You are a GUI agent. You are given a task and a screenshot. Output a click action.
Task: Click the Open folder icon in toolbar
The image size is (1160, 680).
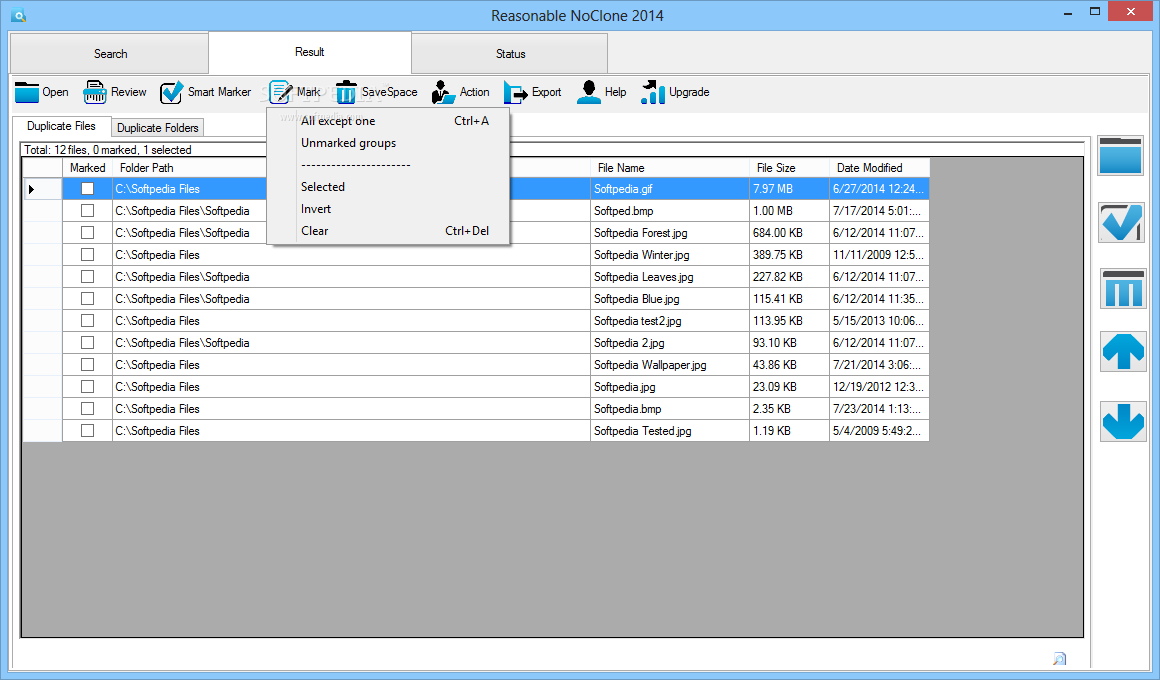coord(27,92)
